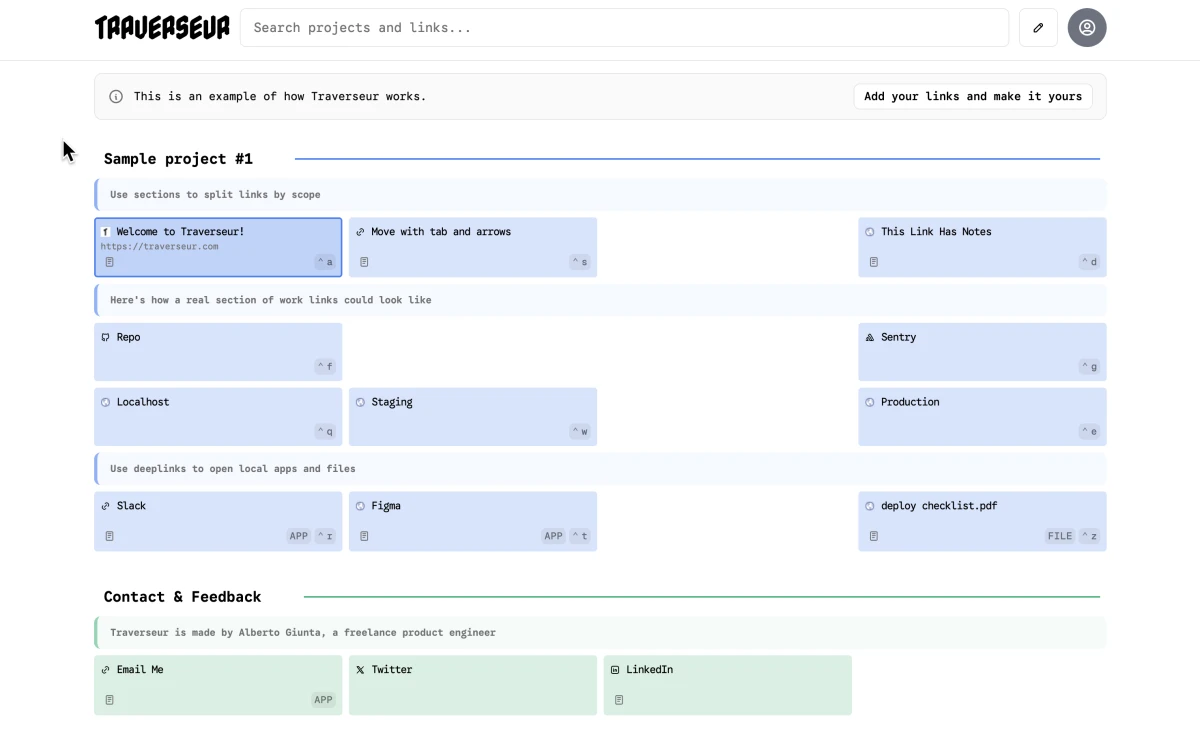Click the Traverseur logo
Screen dimensions: 1200x738
tap(162, 28)
